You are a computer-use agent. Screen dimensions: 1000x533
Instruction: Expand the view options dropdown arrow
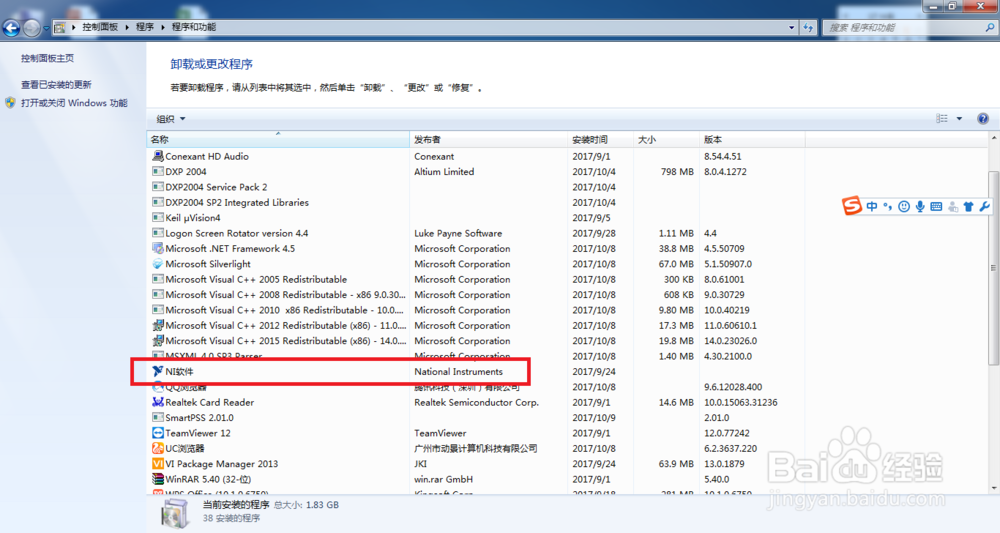(x=959, y=119)
